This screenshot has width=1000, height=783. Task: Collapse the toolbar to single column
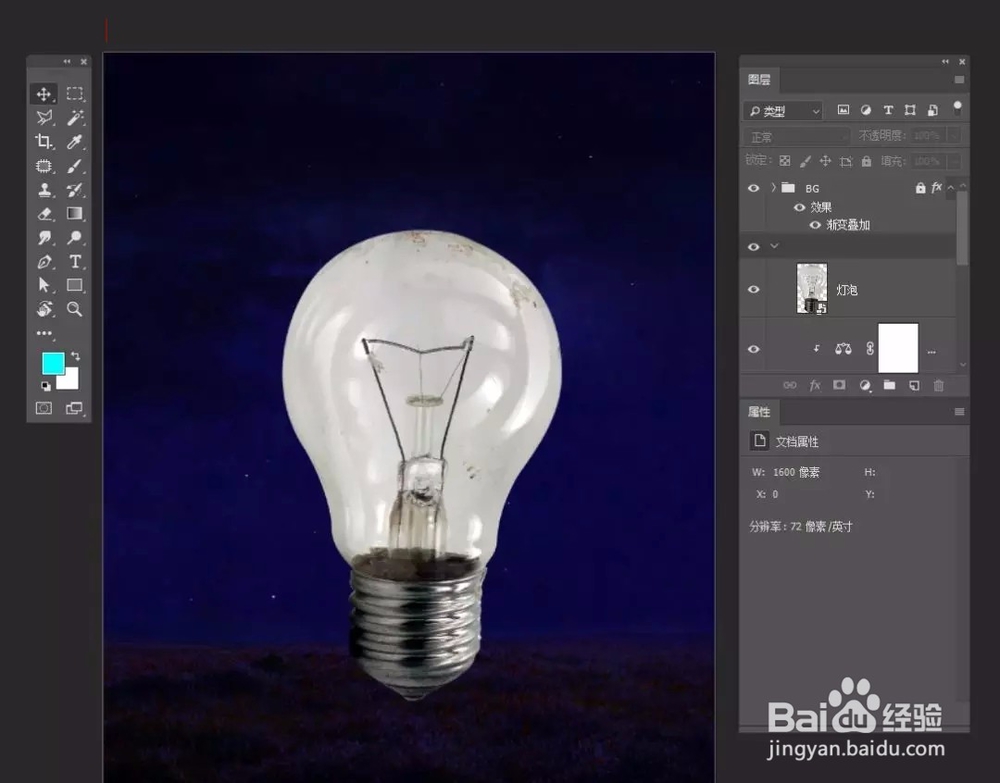[67, 61]
